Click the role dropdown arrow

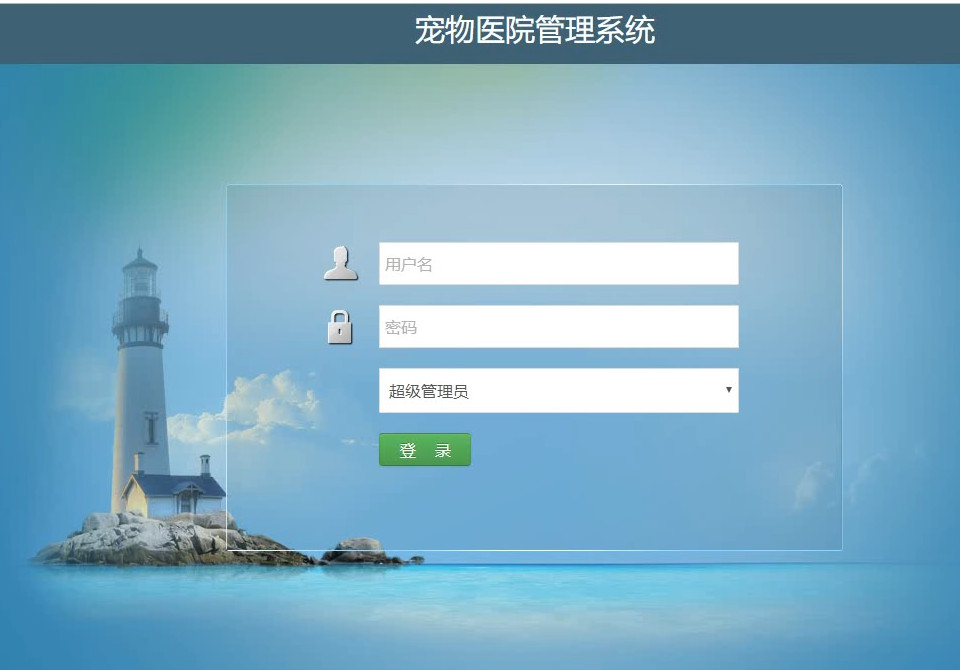pos(729,390)
